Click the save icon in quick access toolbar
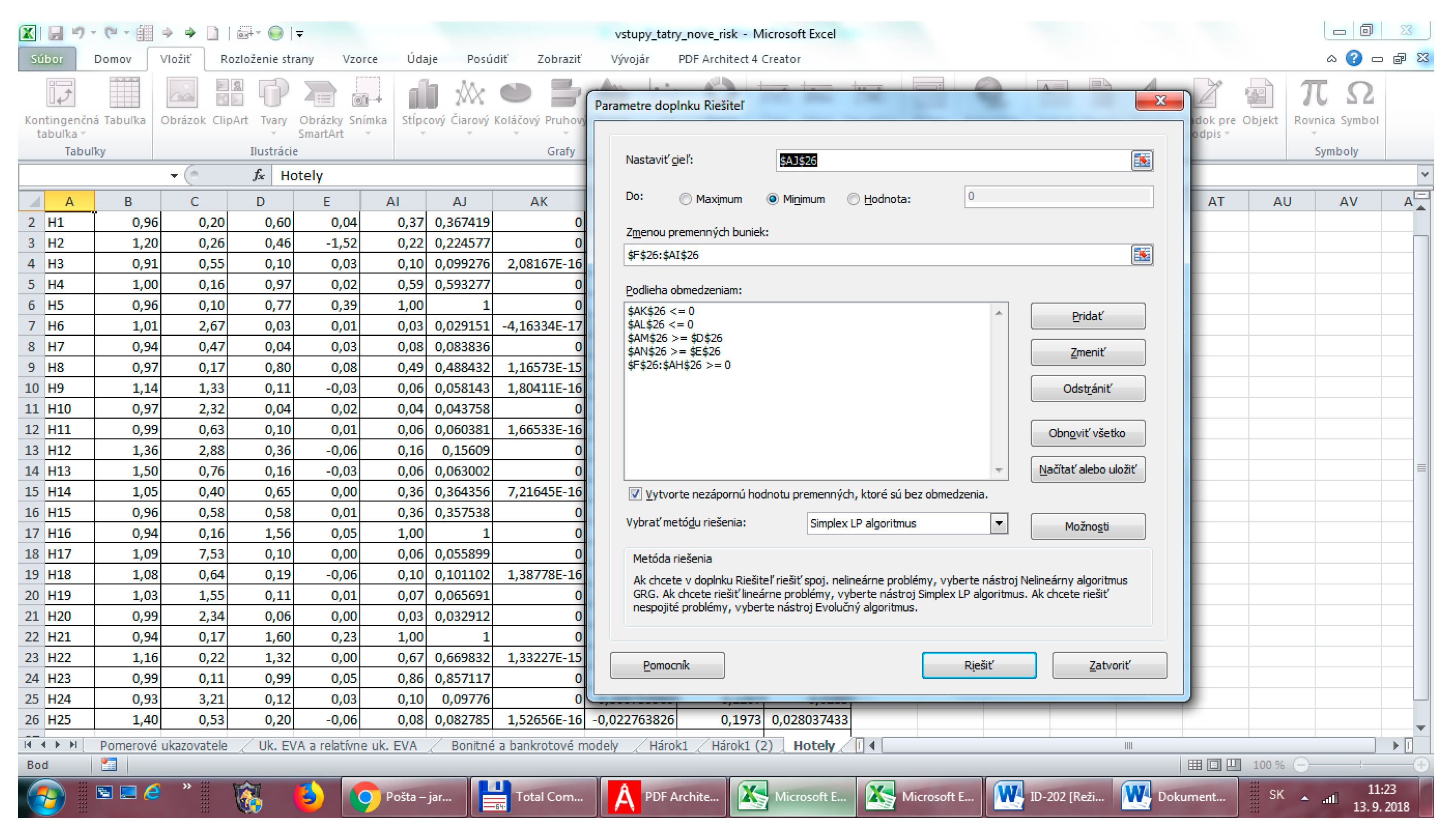 (55, 33)
